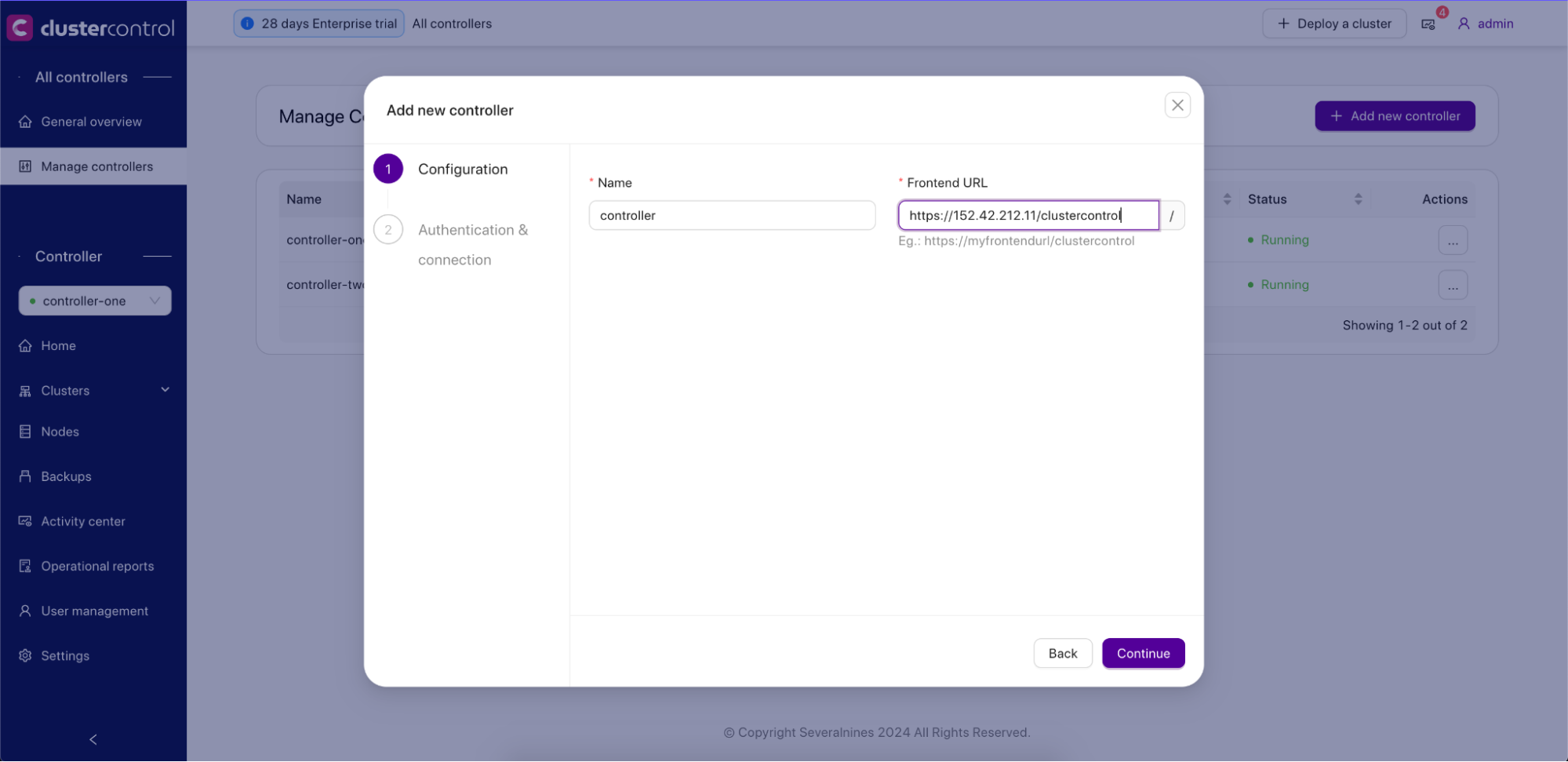
Task: Click the plus icon on Deploy a cluster
Action: tap(1283, 24)
